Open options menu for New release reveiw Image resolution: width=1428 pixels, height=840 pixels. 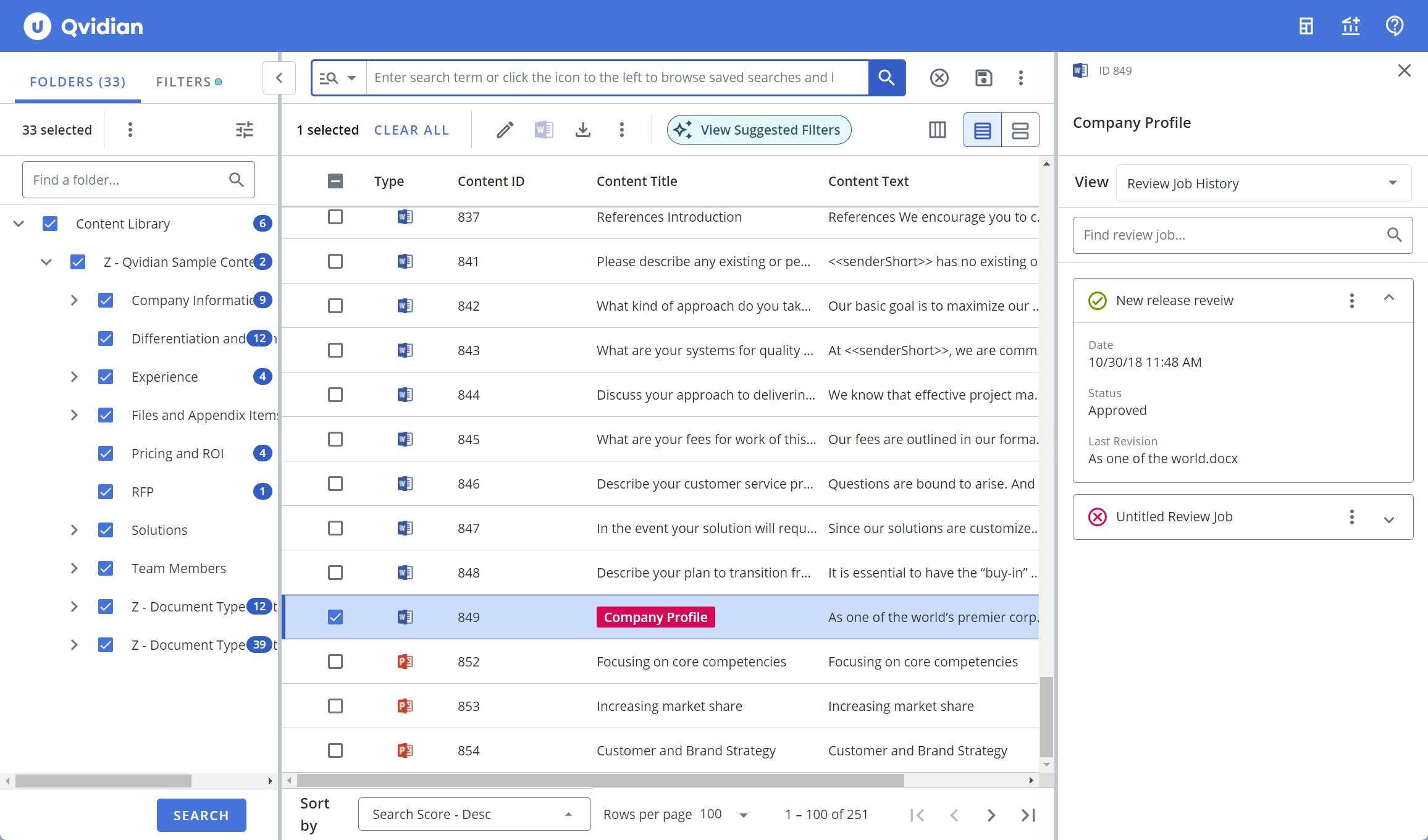[x=1352, y=301]
